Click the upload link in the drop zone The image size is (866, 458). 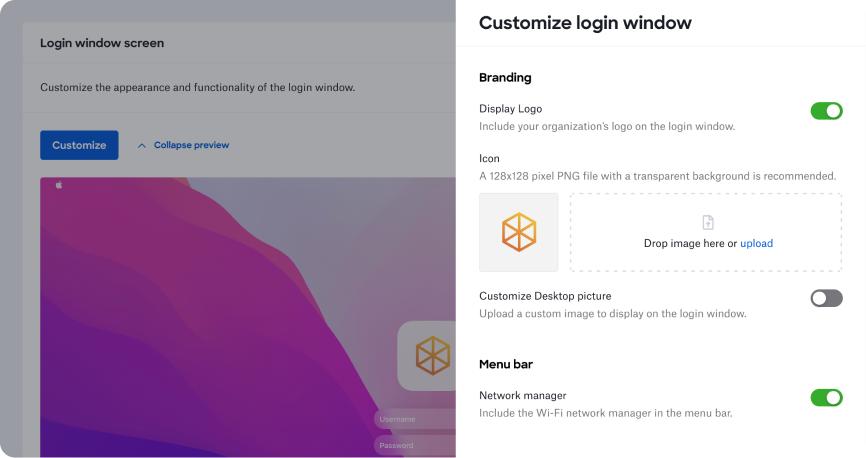[x=756, y=244]
